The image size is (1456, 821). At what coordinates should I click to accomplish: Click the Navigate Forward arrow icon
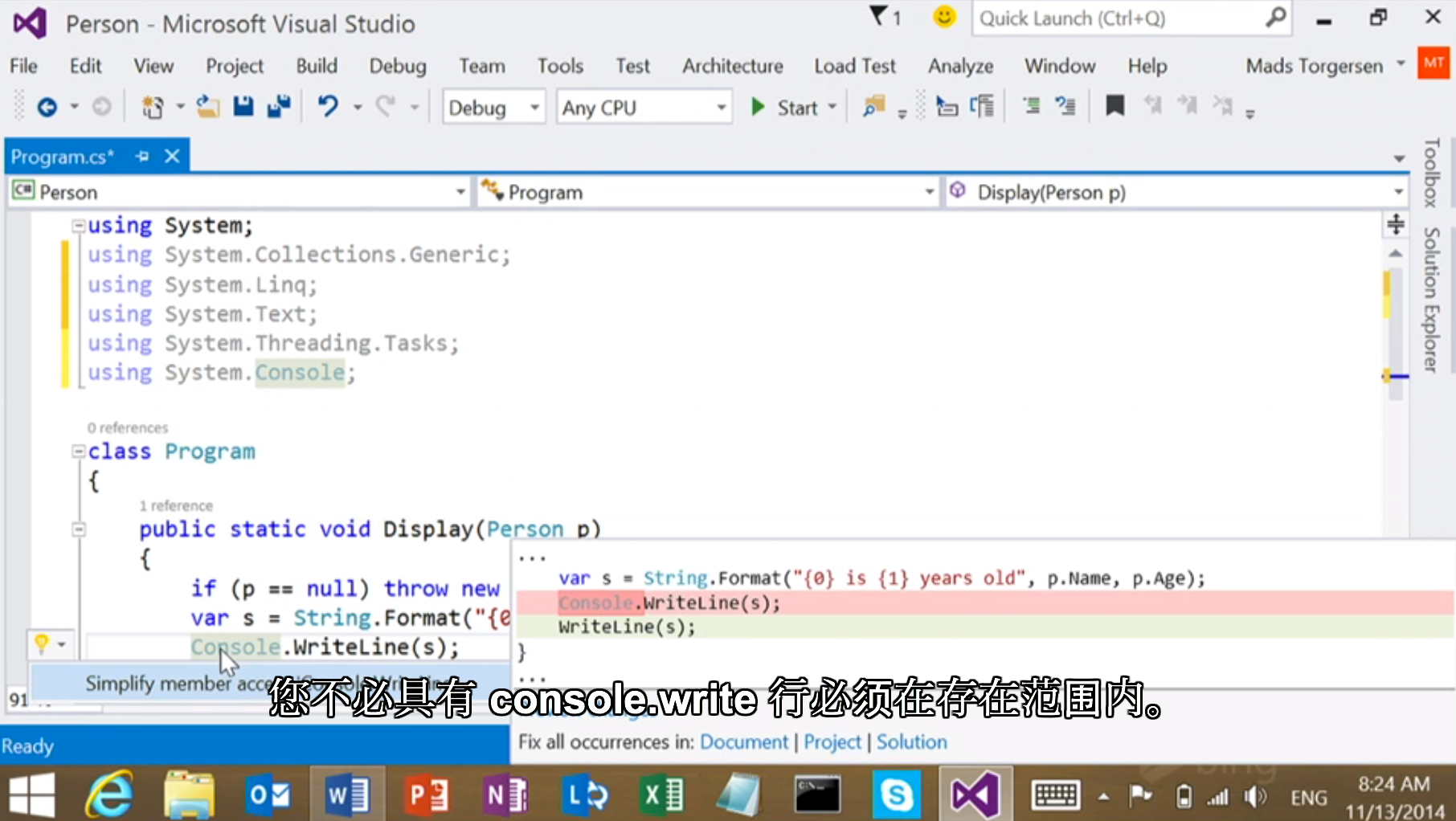(101, 107)
